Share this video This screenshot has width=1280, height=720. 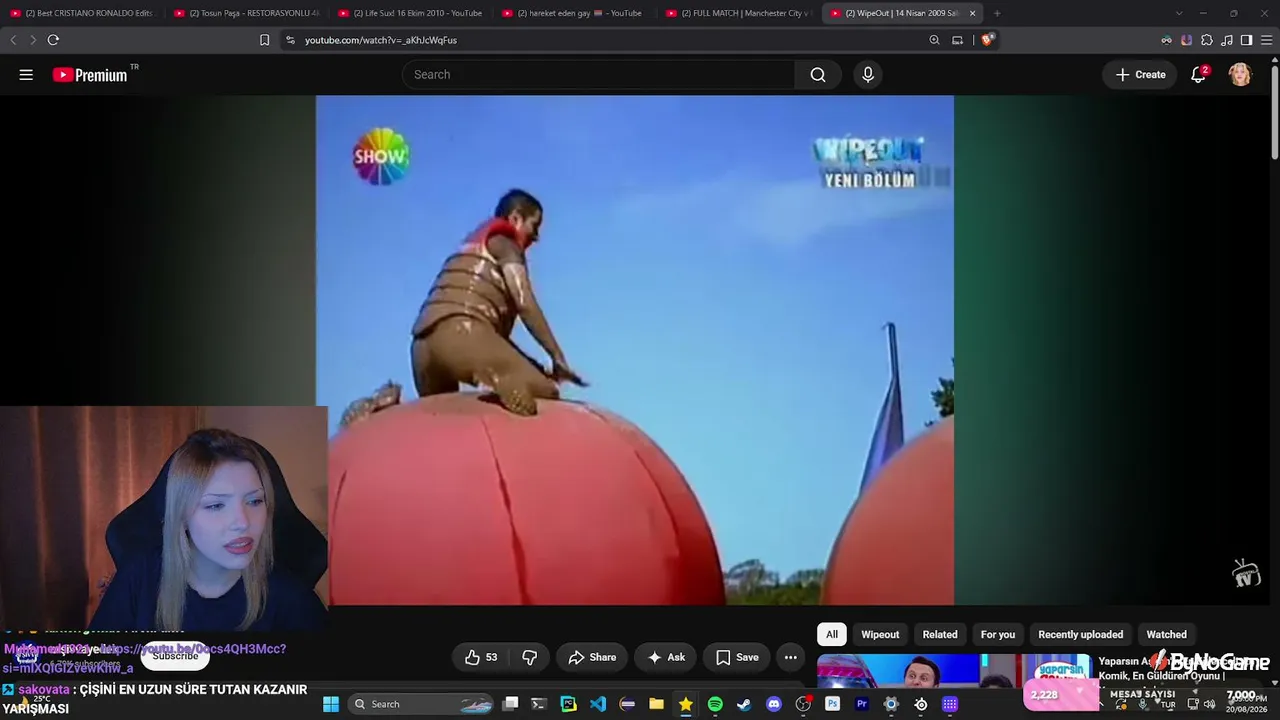point(592,657)
